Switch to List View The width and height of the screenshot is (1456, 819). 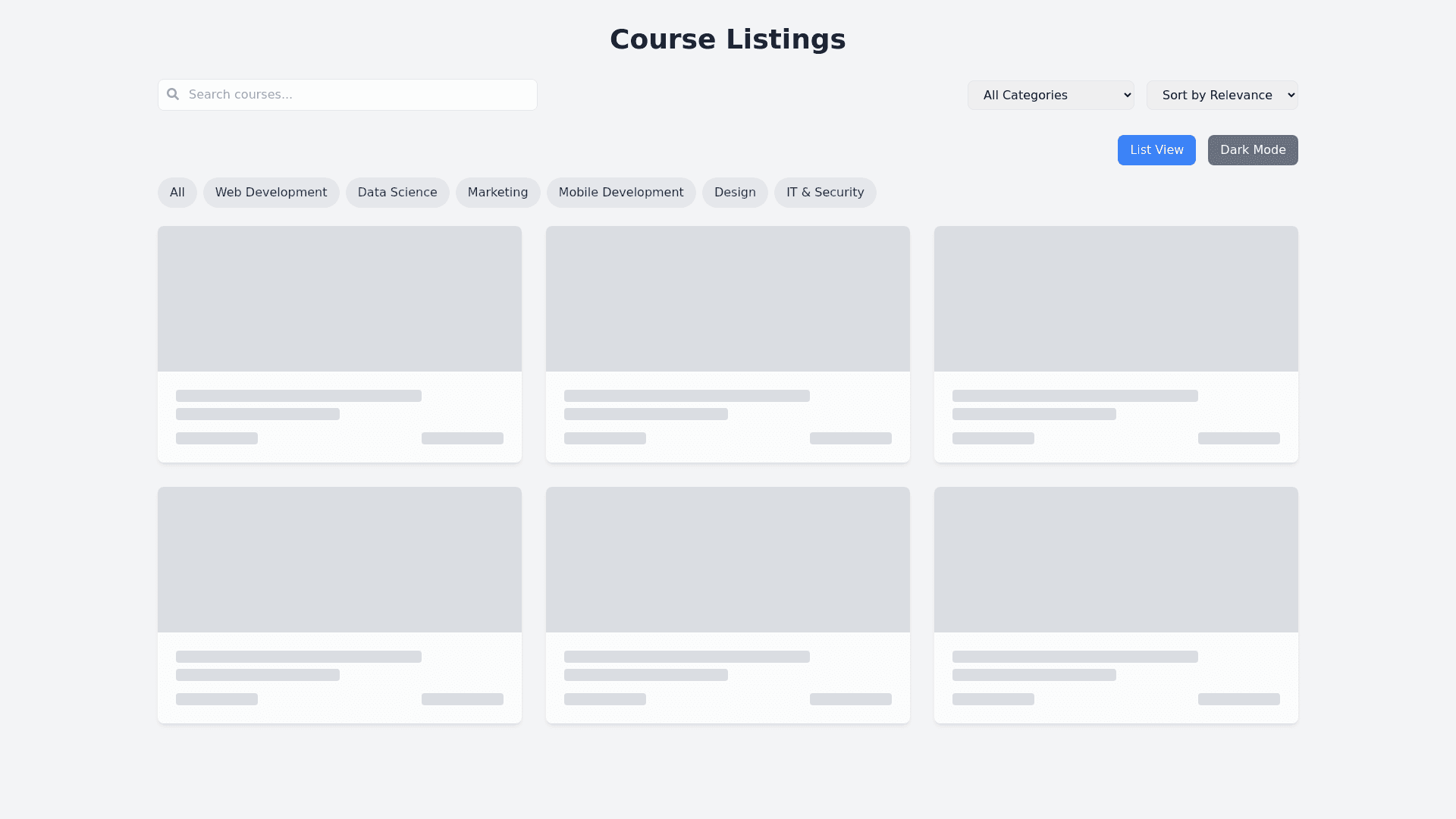tap(1156, 150)
